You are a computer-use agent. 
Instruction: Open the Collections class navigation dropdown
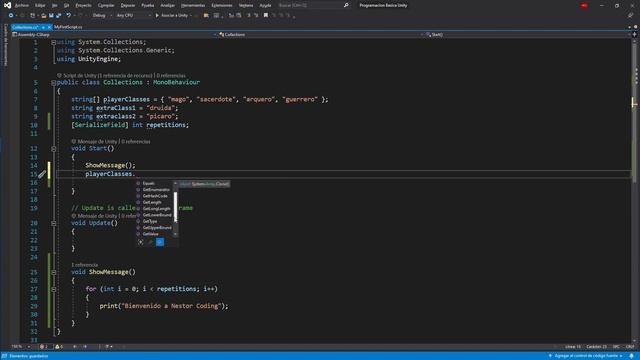(x=321, y=35)
